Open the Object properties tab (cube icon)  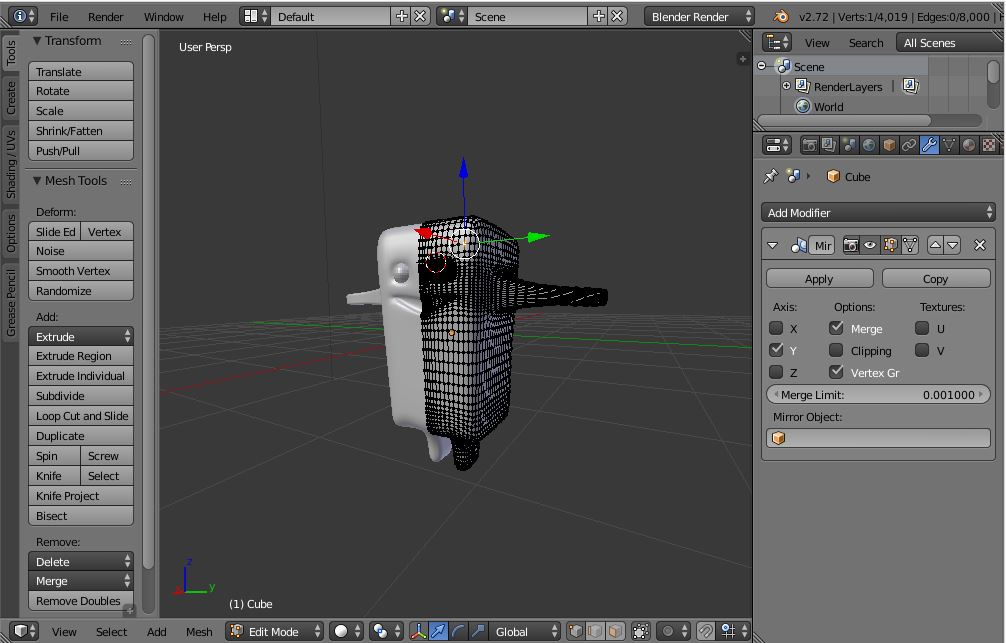889,145
